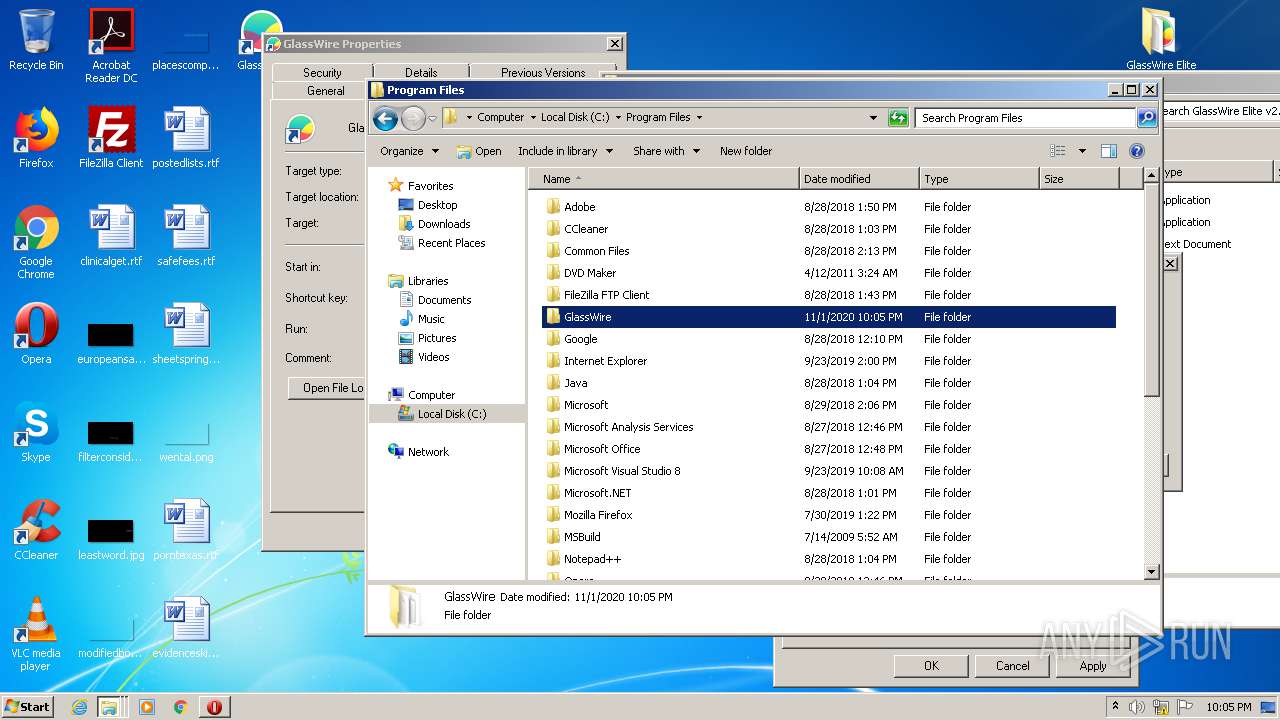Click the Back navigation arrow in Explorer
Viewport: 1280px width, 720px height.
click(385, 118)
